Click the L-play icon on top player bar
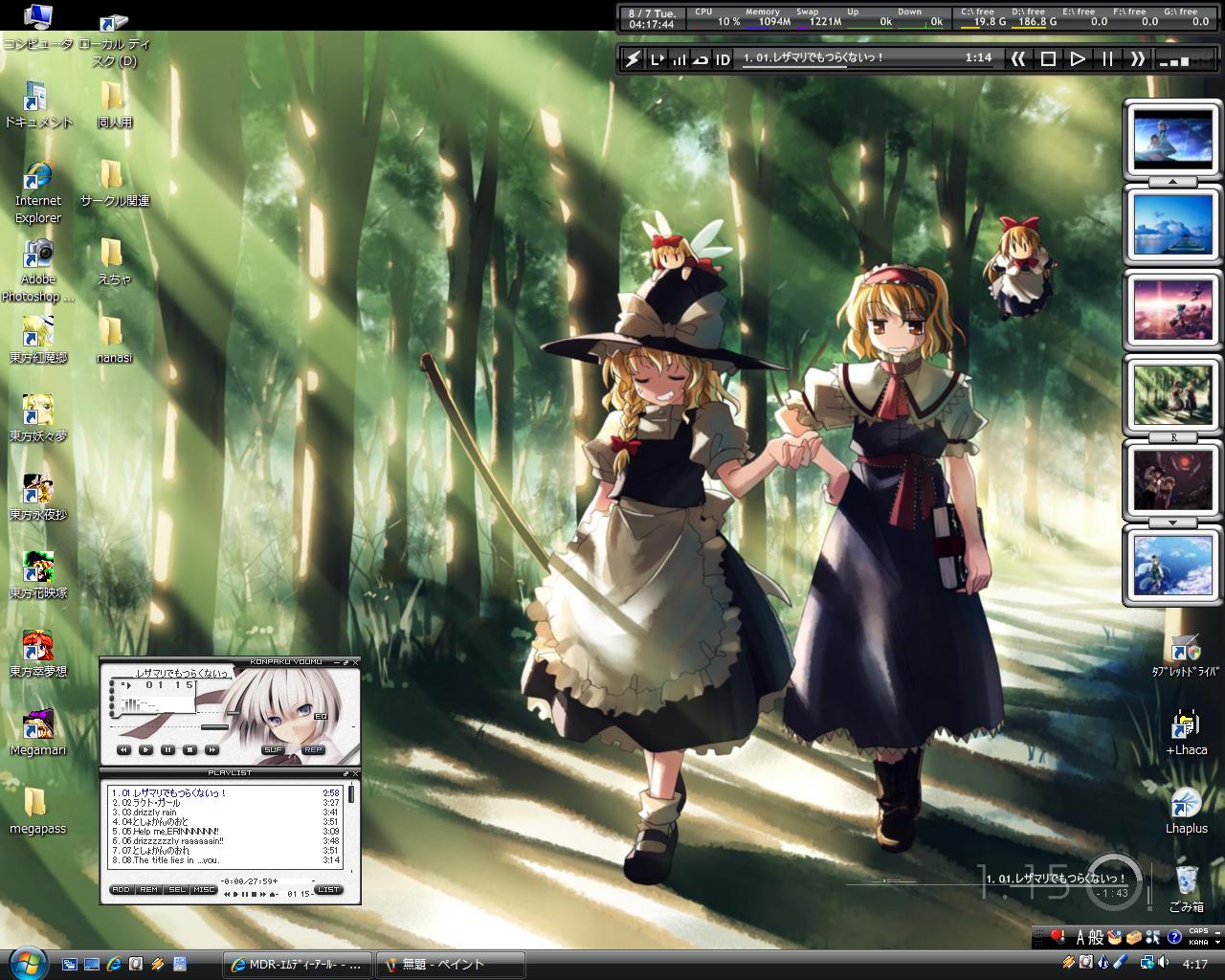Screen dimensions: 1225x980 (657, 58)
